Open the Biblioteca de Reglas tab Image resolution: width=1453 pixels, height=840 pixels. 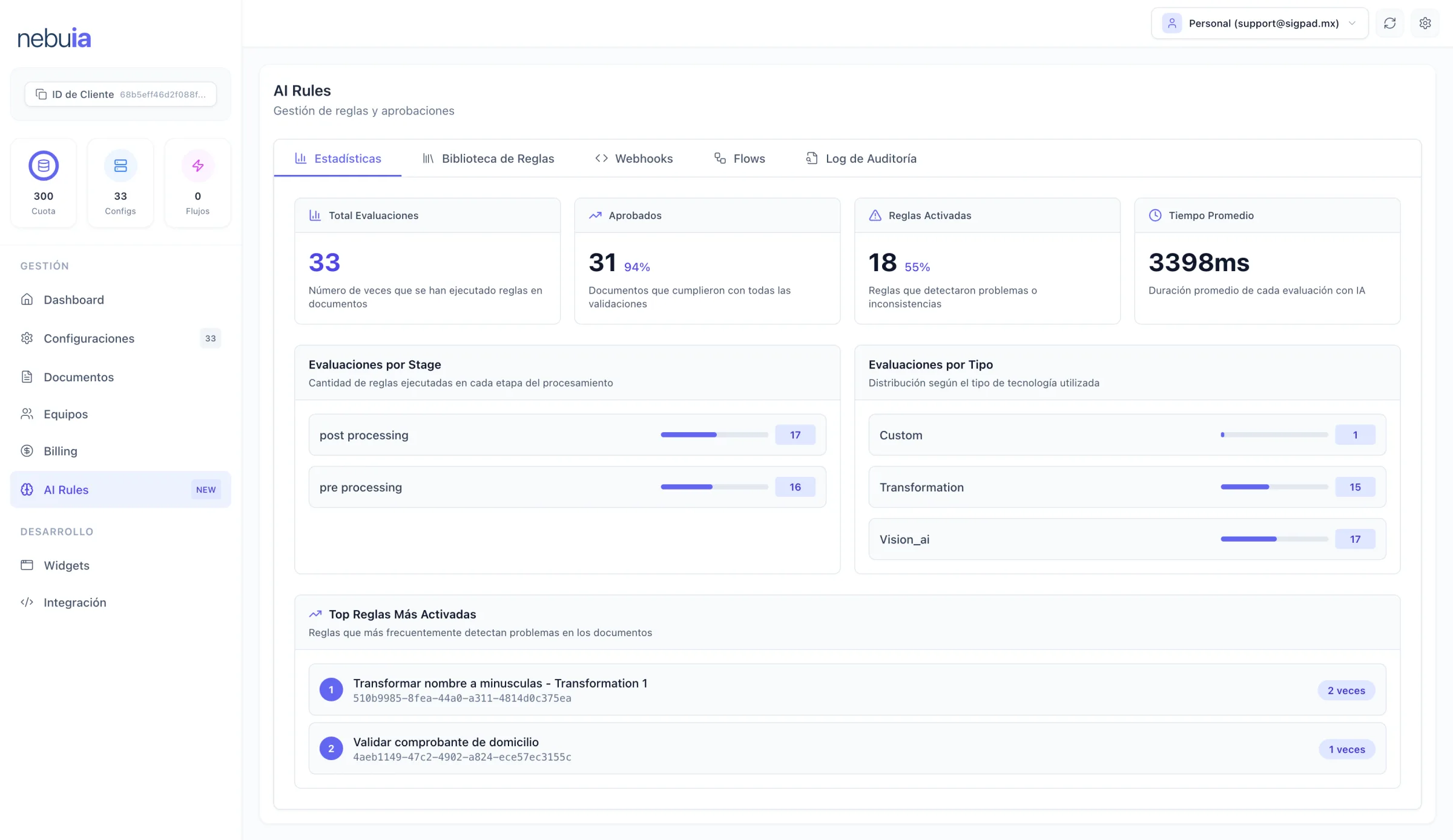pos(488,158)
